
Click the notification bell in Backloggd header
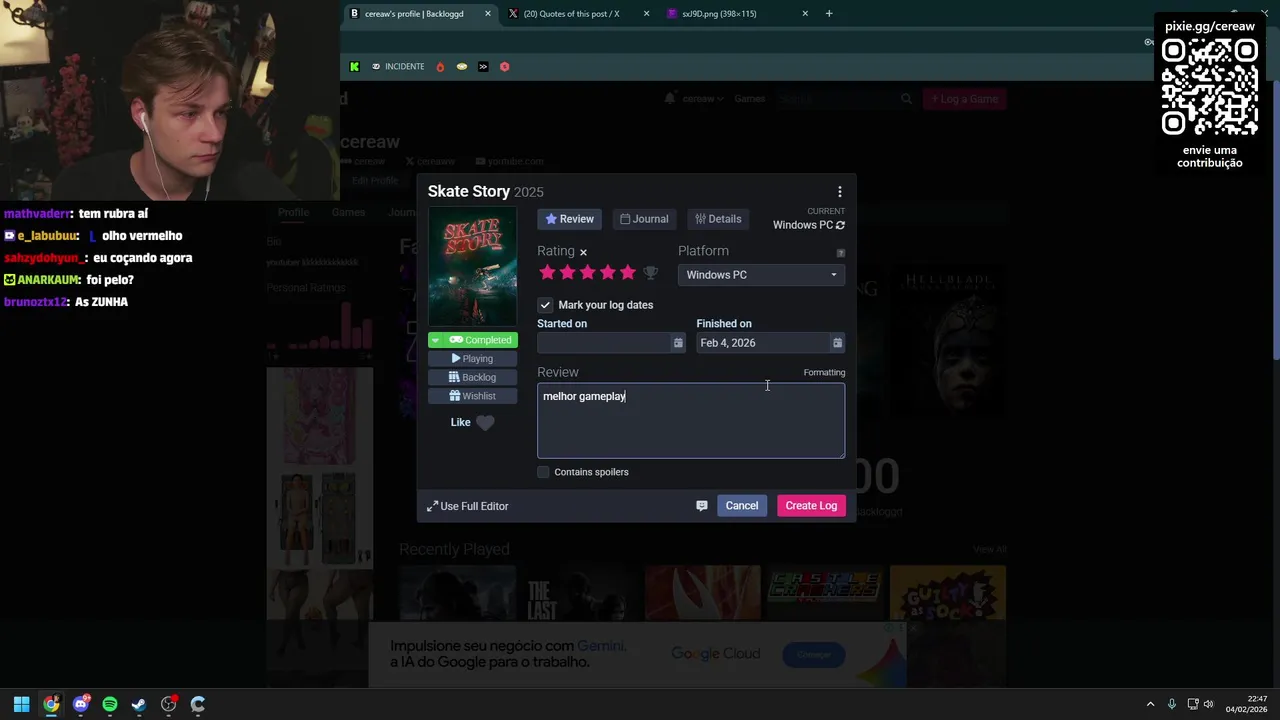[x=670, y=99]
